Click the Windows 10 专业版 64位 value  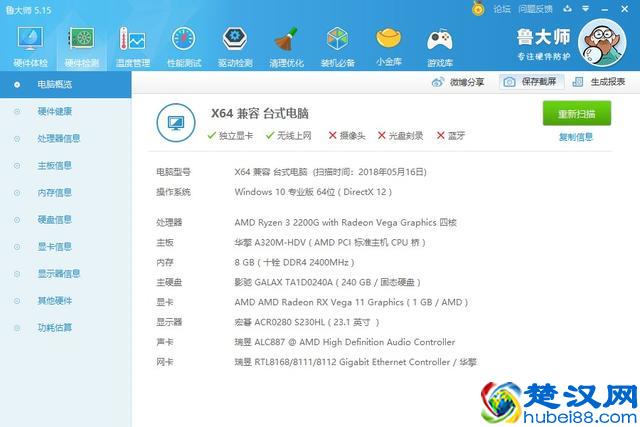pos(313,192)
